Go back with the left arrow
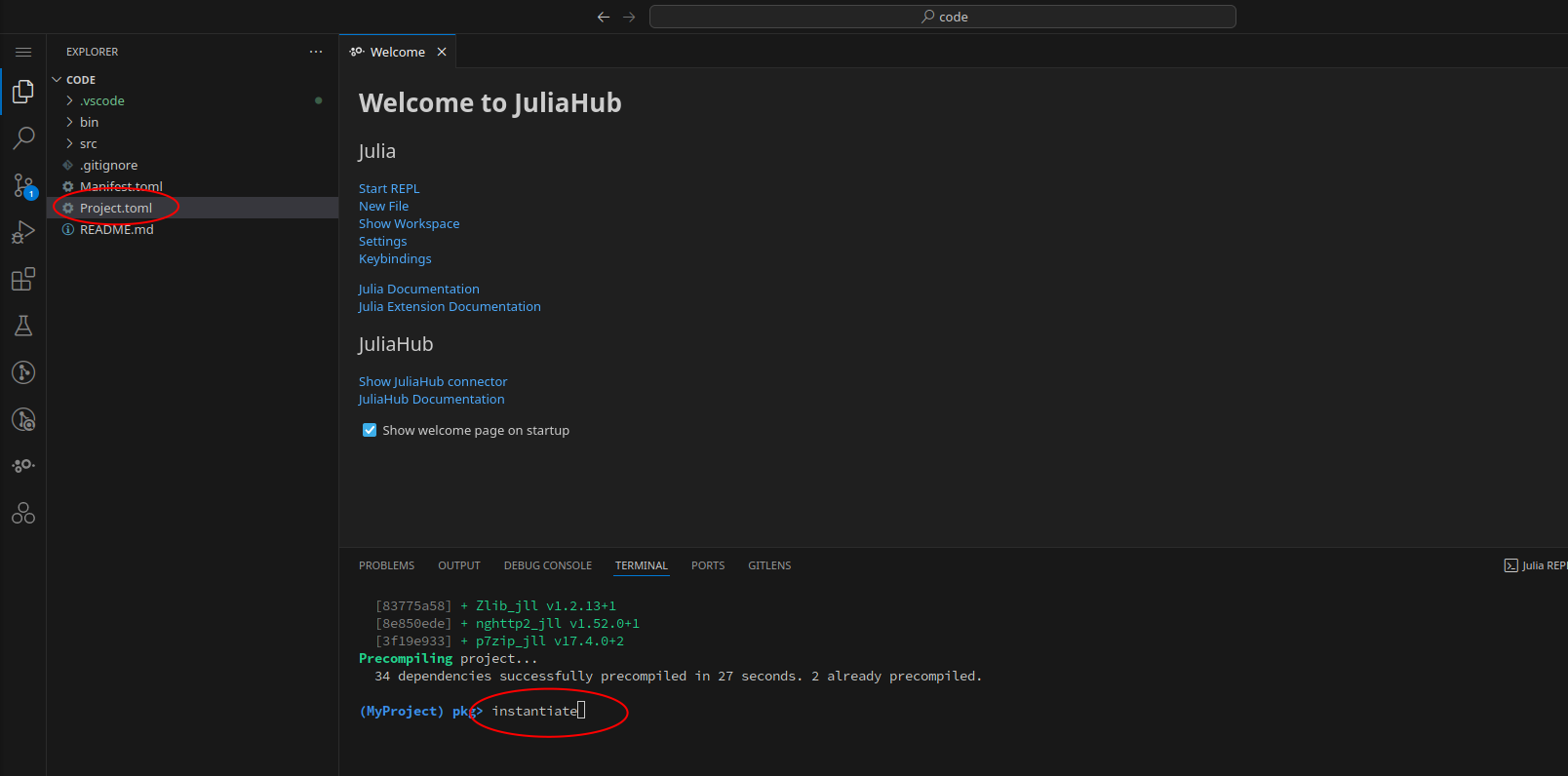This screenshot has height=776, width=1568. (604, 17)
